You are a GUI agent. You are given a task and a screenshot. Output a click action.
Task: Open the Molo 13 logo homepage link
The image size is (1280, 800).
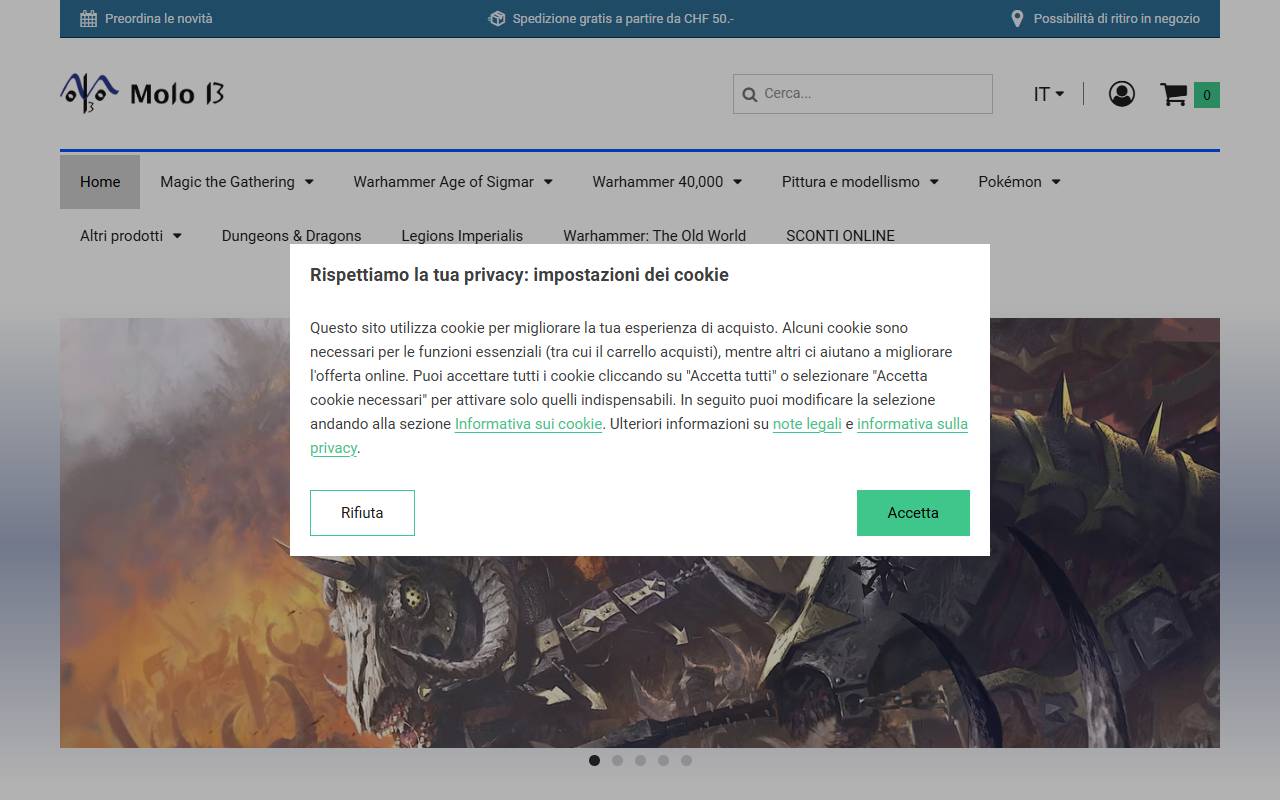point(142,93)
